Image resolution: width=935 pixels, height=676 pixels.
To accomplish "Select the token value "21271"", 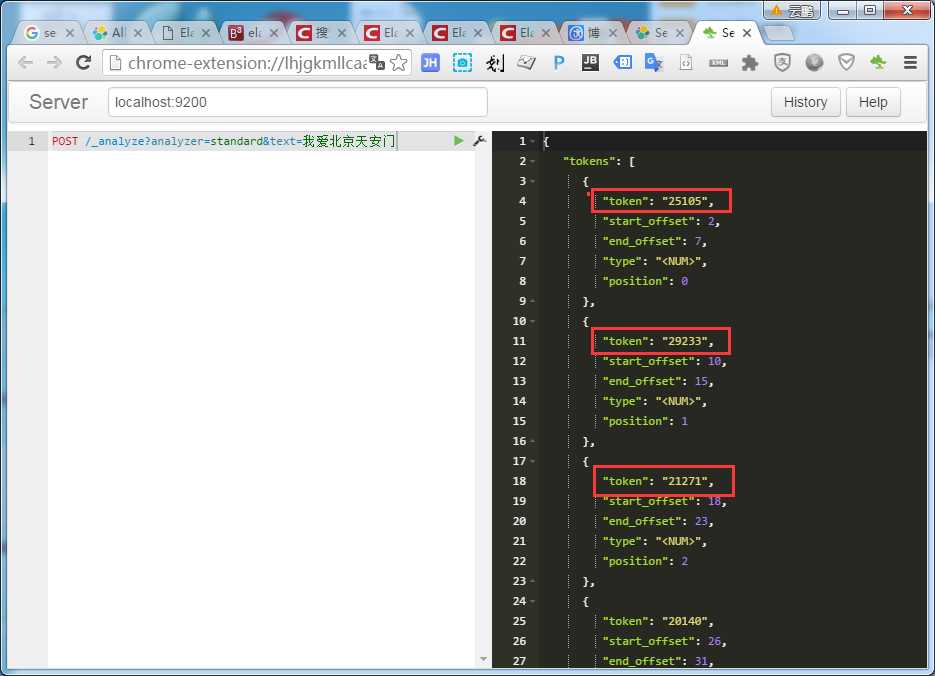I will [x=685, y=481].
